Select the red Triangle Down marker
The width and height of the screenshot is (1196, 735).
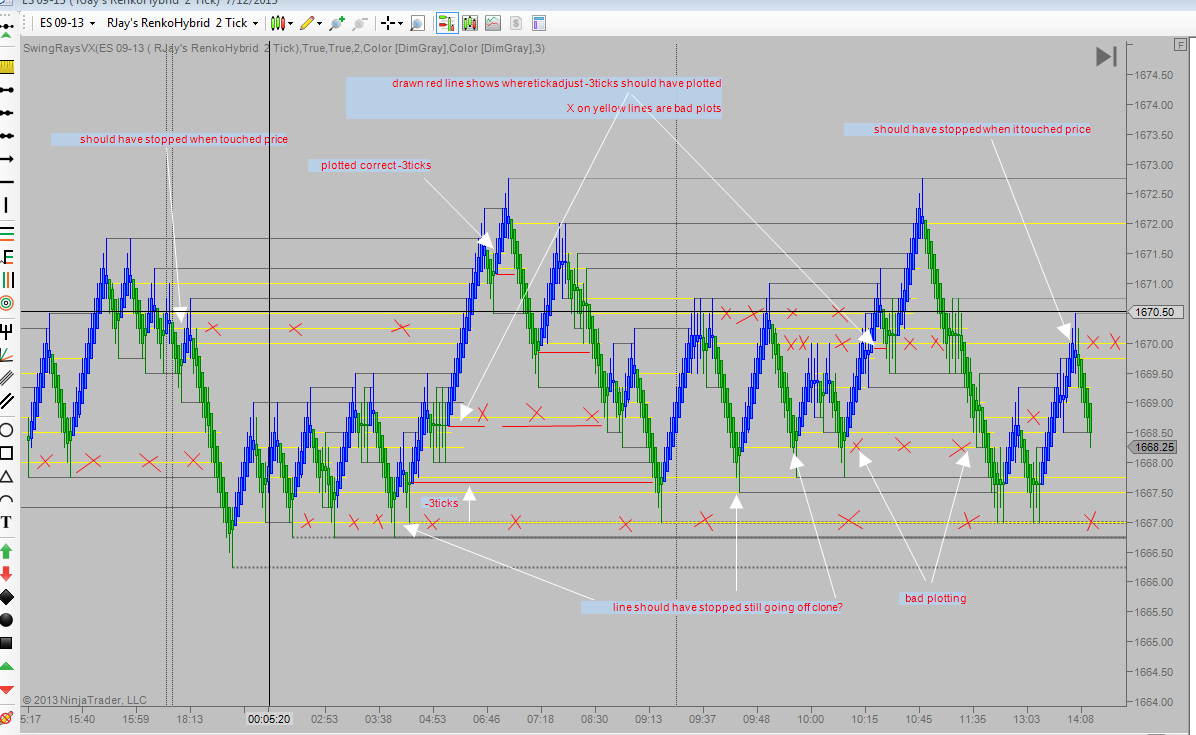[6, 690]
